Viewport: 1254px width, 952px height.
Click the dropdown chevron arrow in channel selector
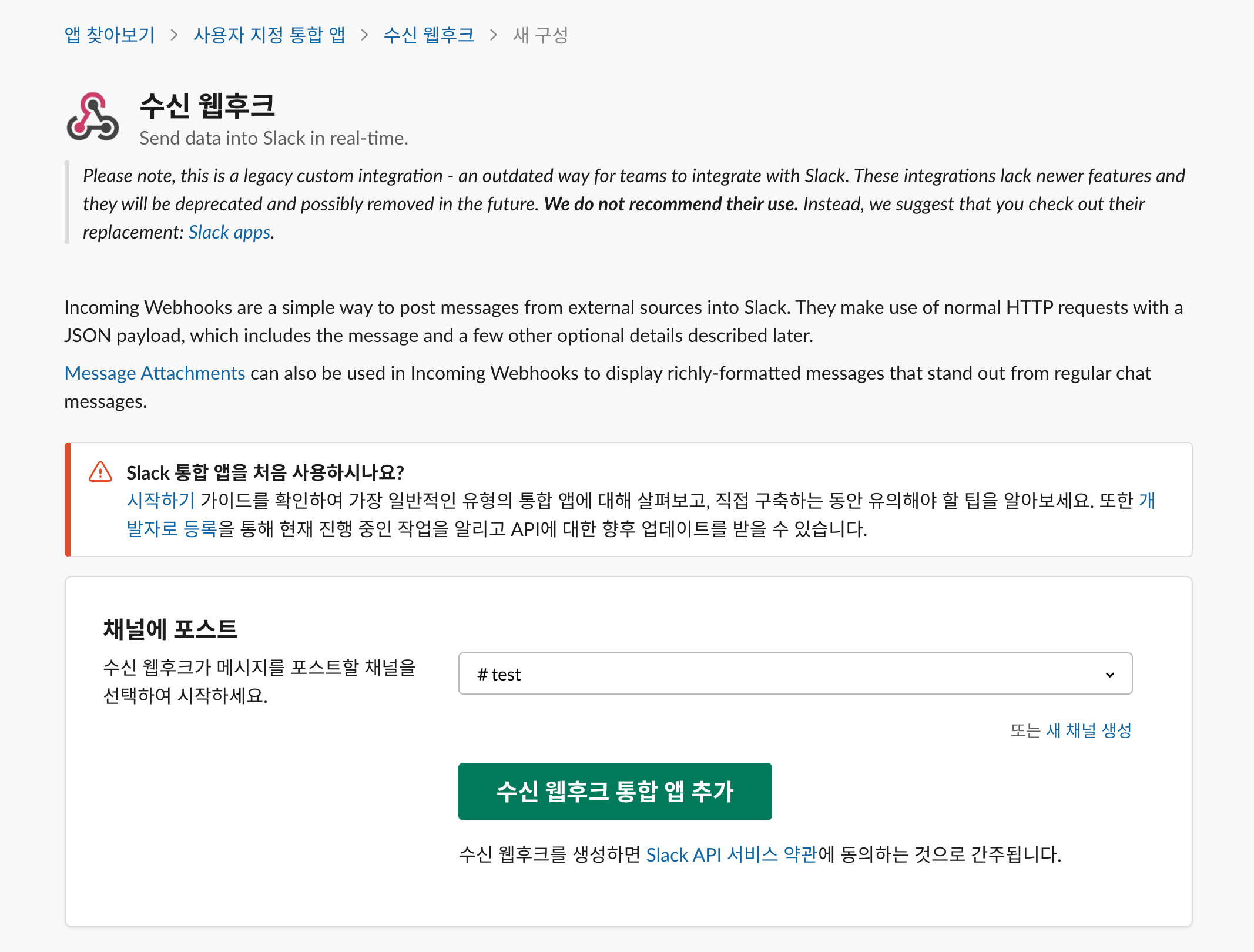tap(1109, 675)
